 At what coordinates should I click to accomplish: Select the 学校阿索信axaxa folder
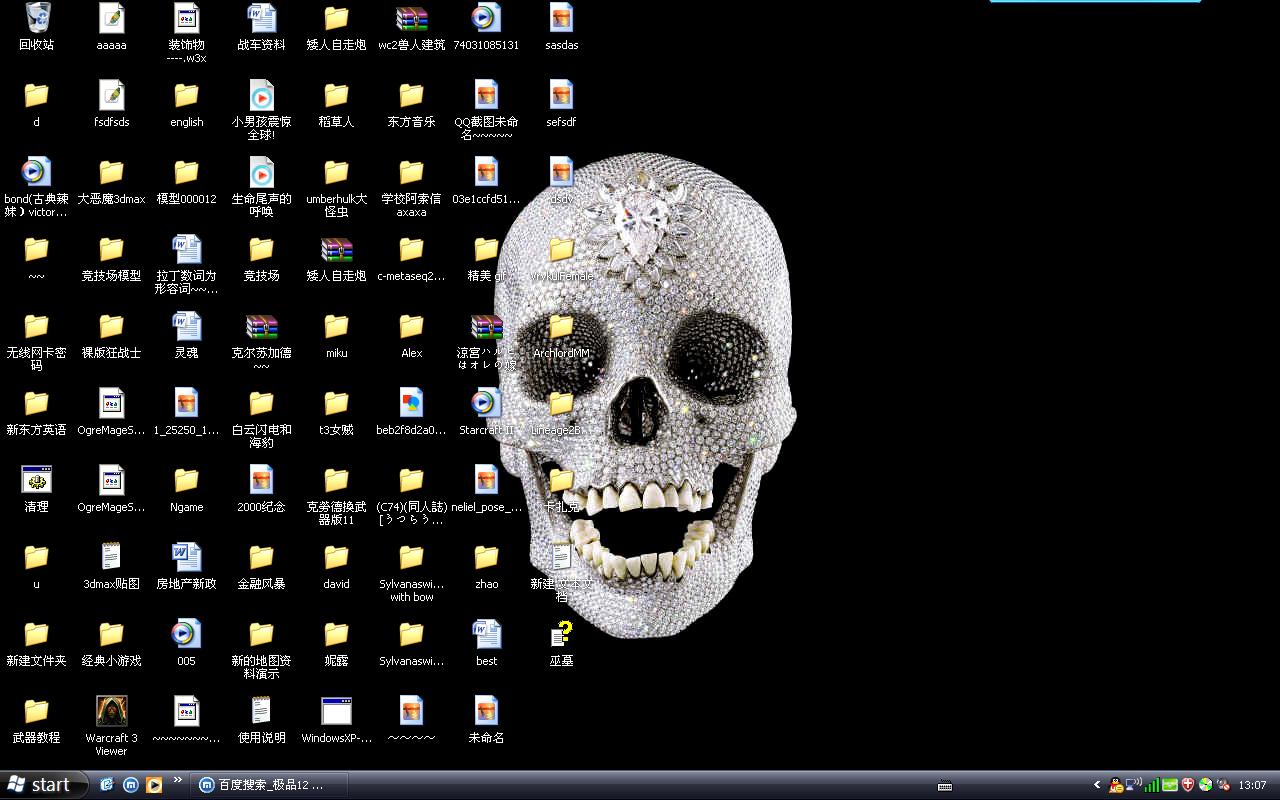pyautogui.click(x=412, y=172)
